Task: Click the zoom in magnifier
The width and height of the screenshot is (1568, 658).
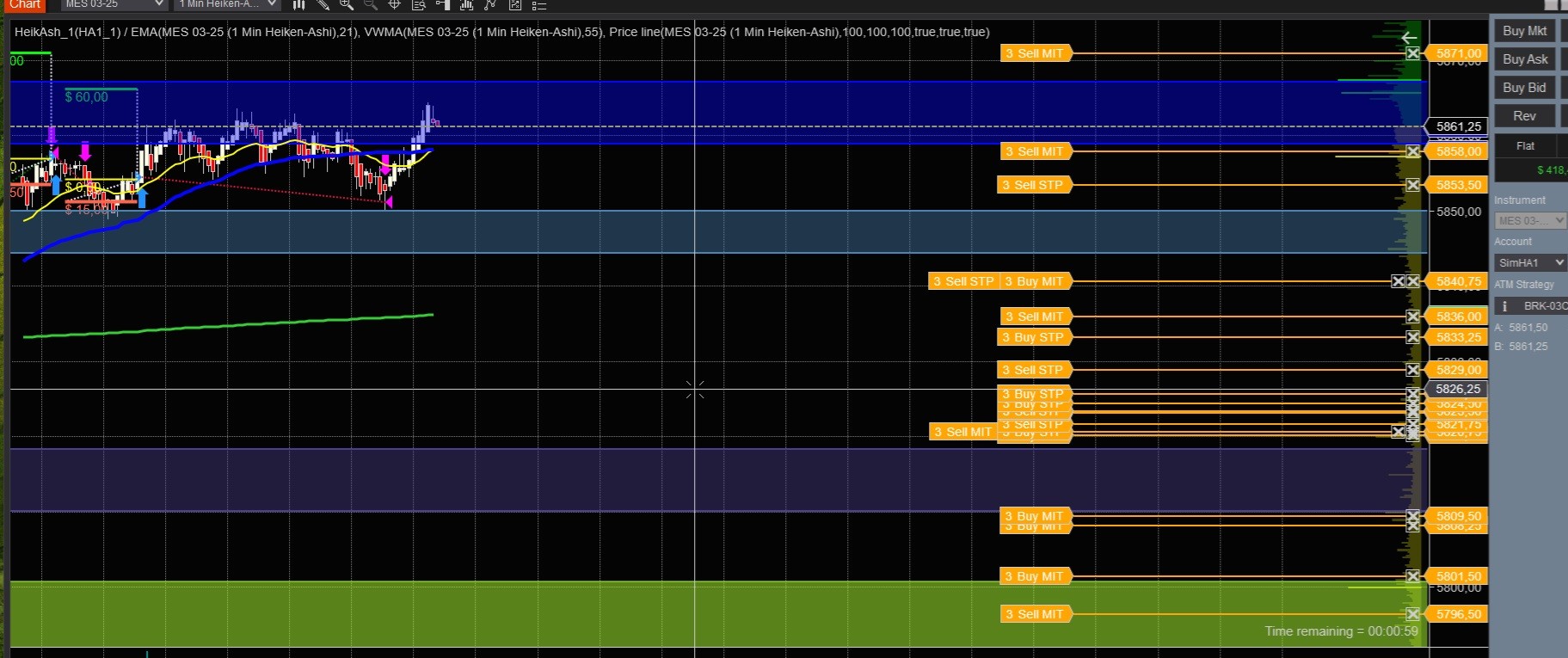Action: click(x=347, y=5)
